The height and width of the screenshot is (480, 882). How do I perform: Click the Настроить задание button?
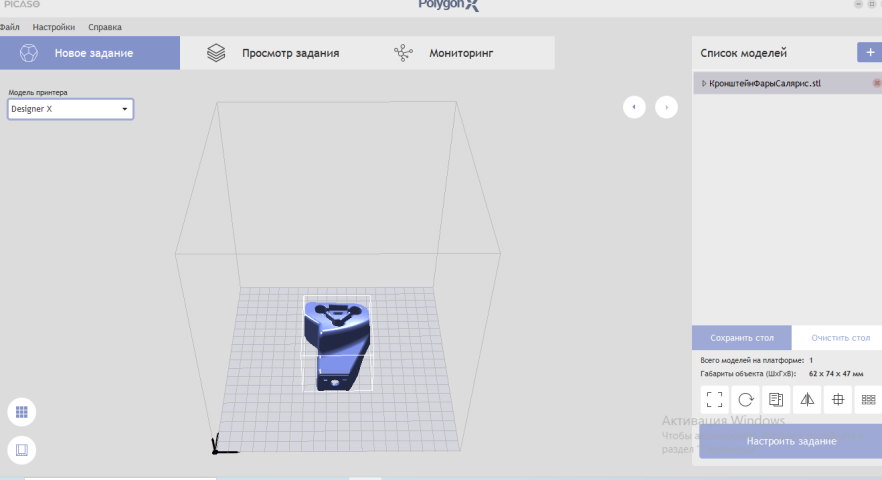point(791,441)
